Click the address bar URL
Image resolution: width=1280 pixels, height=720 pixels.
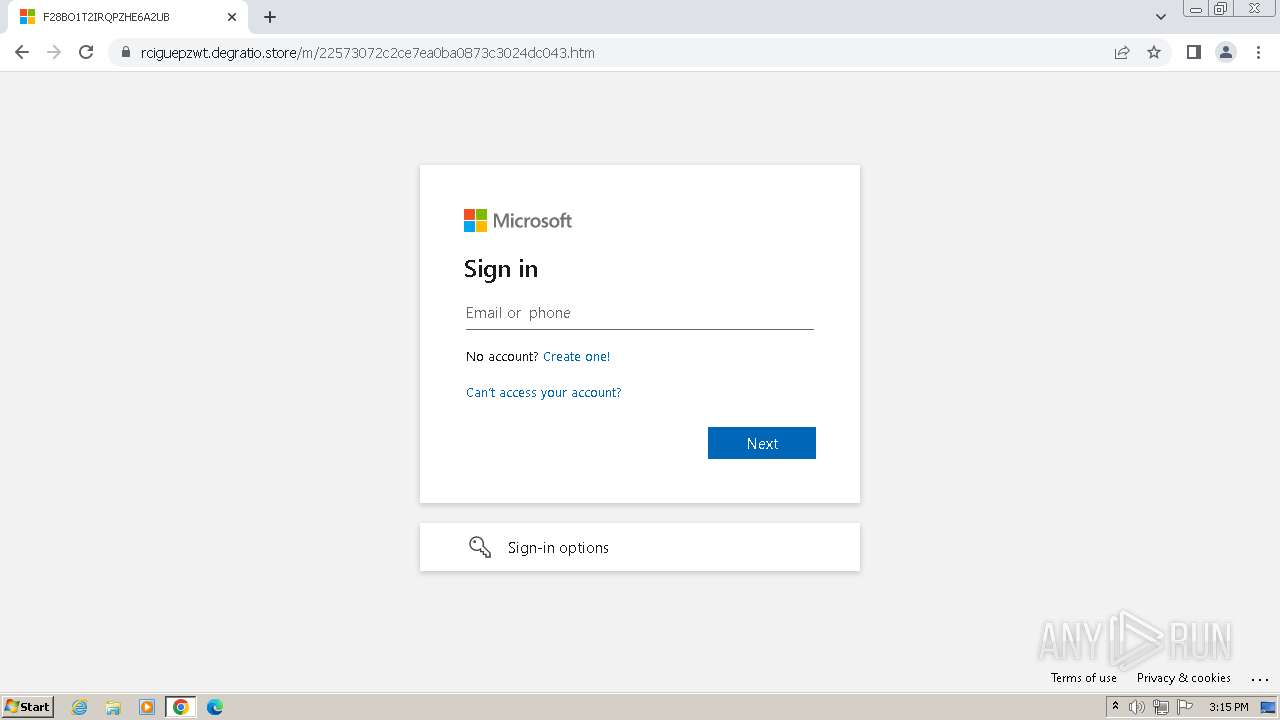pyautogui.click(x=368, y=53)
